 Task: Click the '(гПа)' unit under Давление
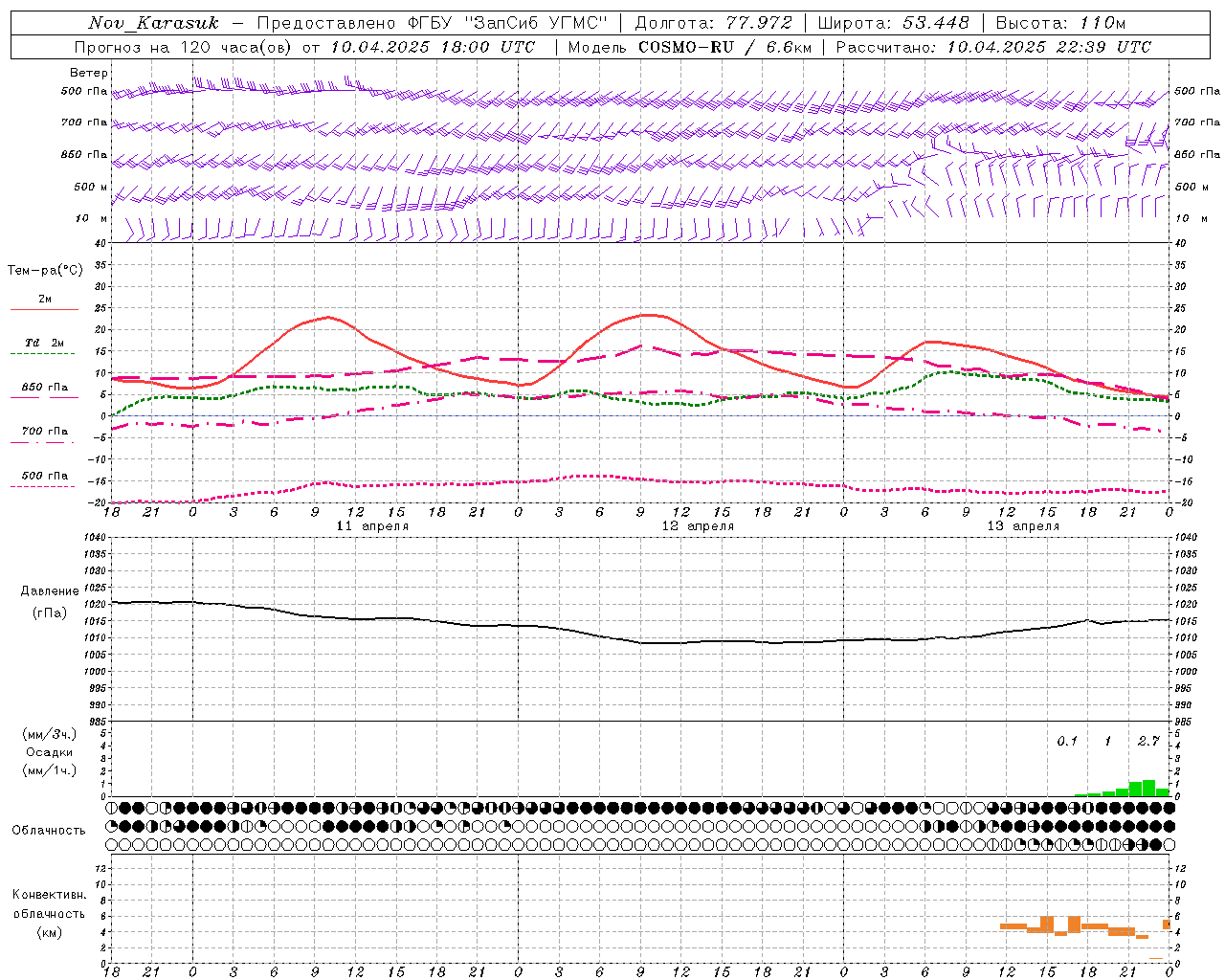point(50,612)
